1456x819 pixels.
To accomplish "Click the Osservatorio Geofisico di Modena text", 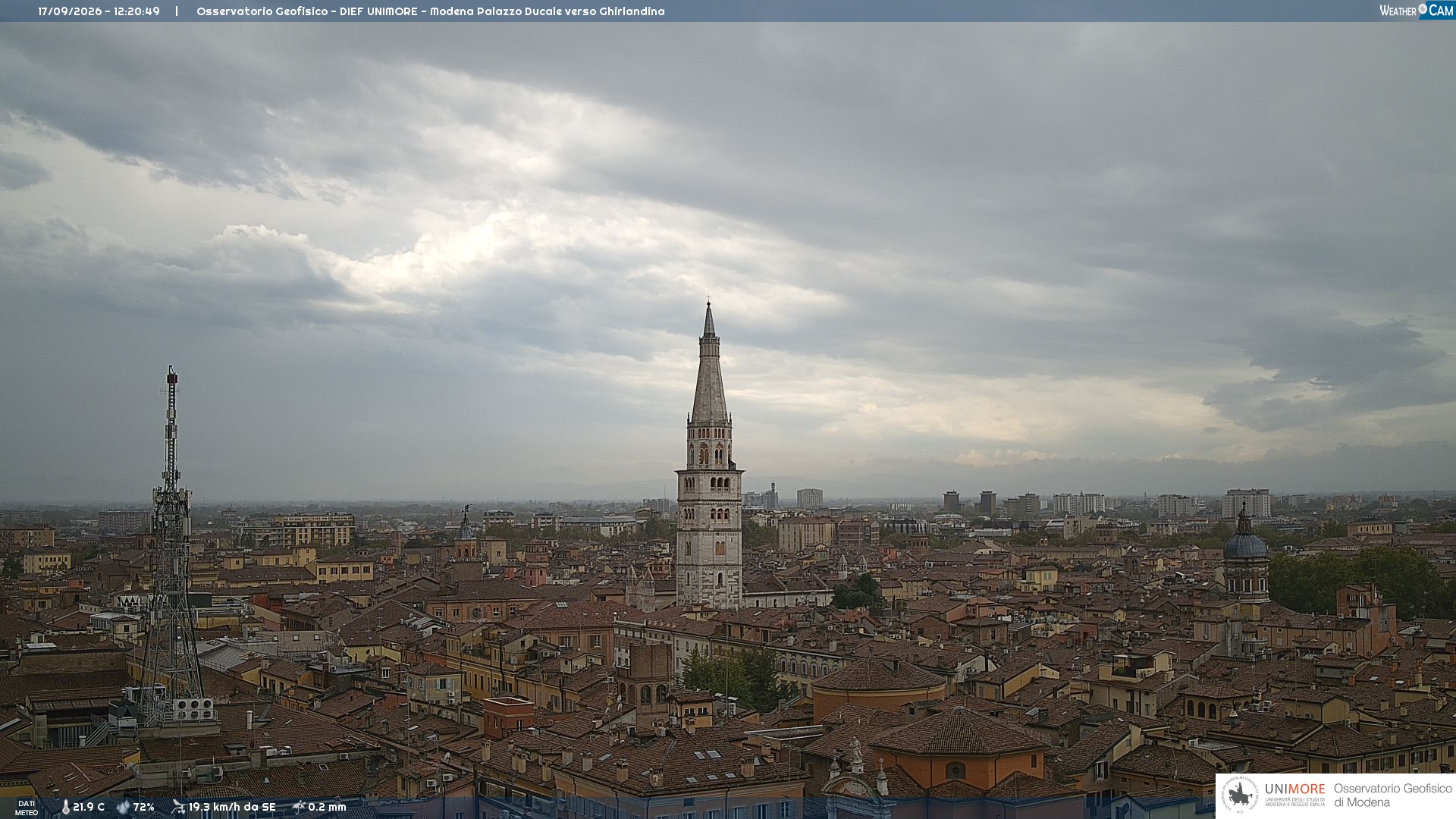I will [x=1392, y=795].
